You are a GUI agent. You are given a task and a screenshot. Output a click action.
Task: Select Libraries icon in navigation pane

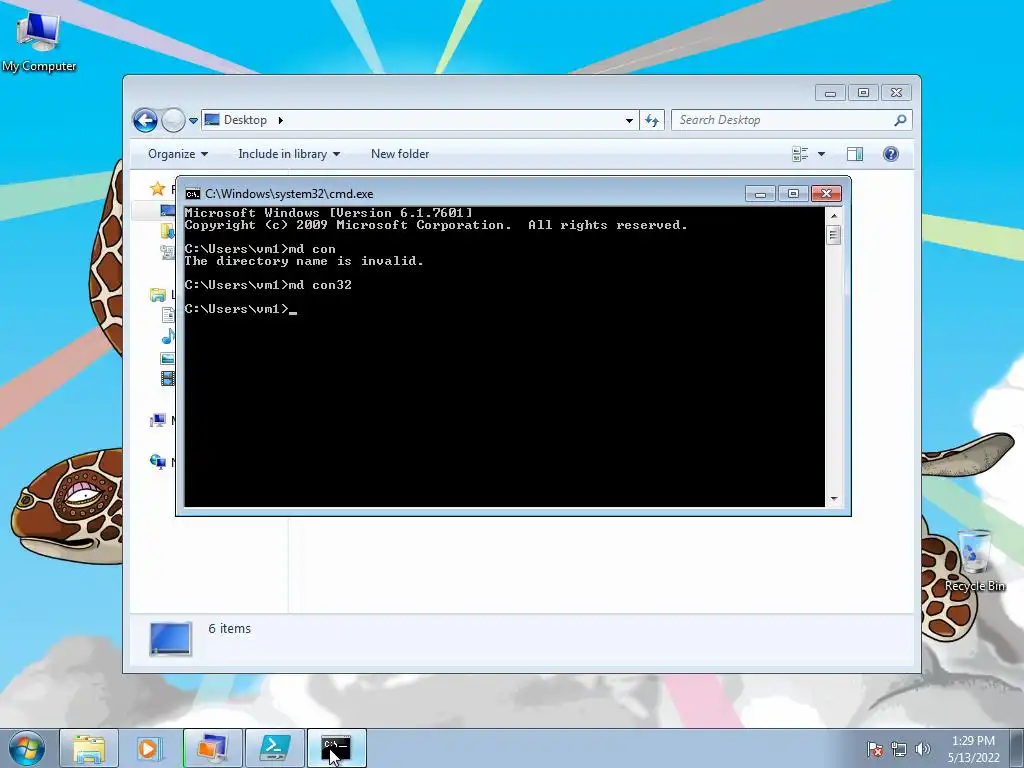click(x=157, y=295)
